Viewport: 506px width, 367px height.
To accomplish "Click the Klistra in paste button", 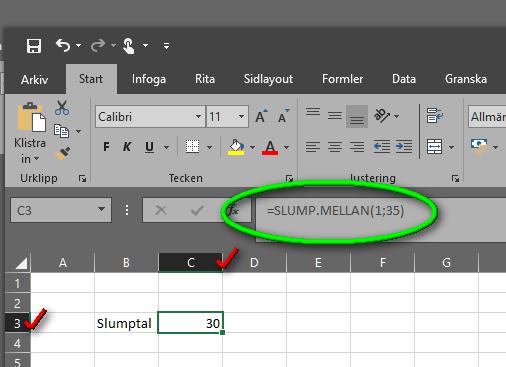I will click(30, 133).
